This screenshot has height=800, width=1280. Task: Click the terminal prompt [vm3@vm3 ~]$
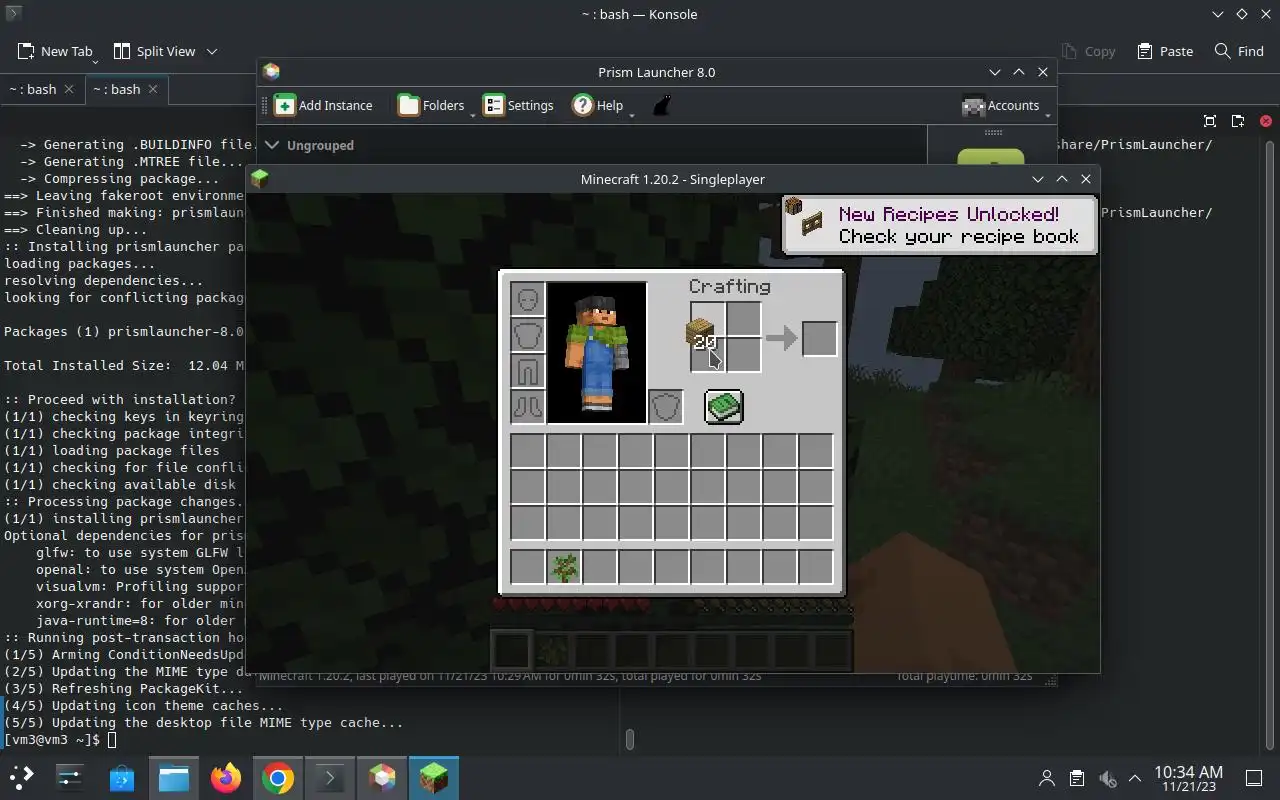[51, 739]
